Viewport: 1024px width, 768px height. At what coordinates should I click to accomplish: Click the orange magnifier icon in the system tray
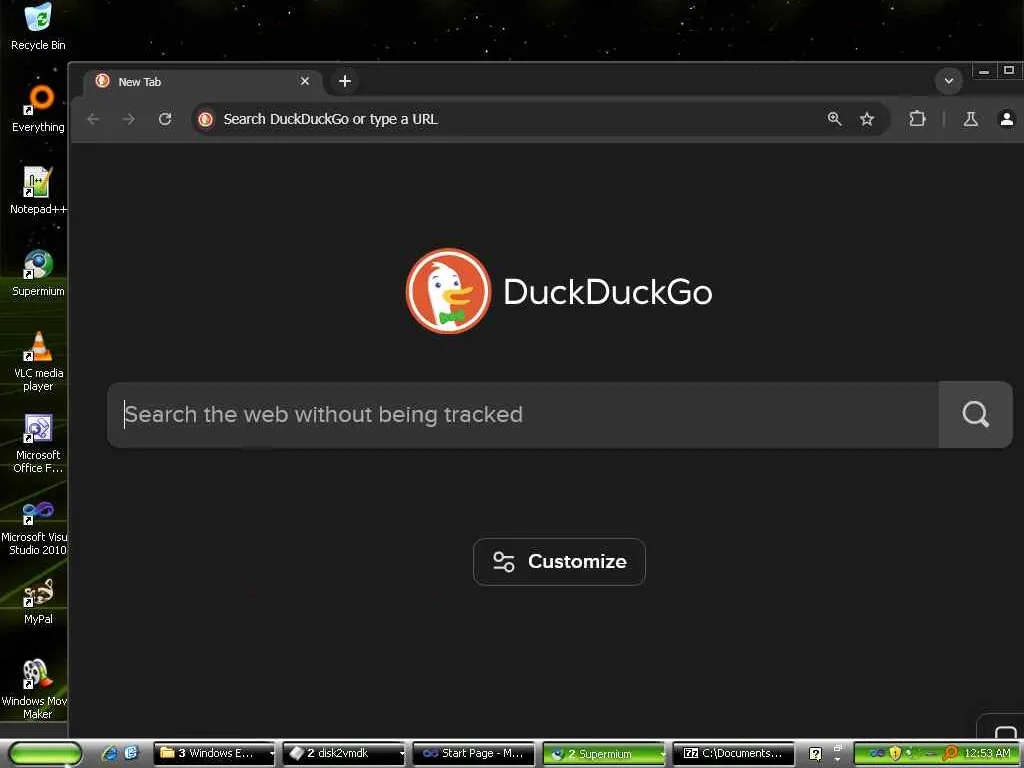[x=950, y=753]
